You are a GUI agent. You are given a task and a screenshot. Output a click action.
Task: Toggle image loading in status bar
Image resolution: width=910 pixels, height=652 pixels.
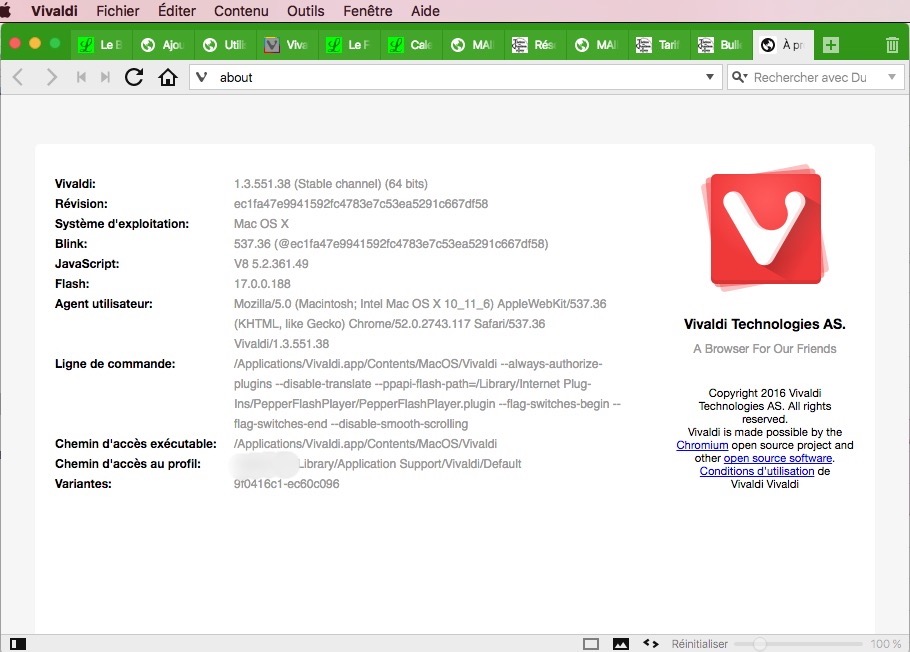pos(620,644)
